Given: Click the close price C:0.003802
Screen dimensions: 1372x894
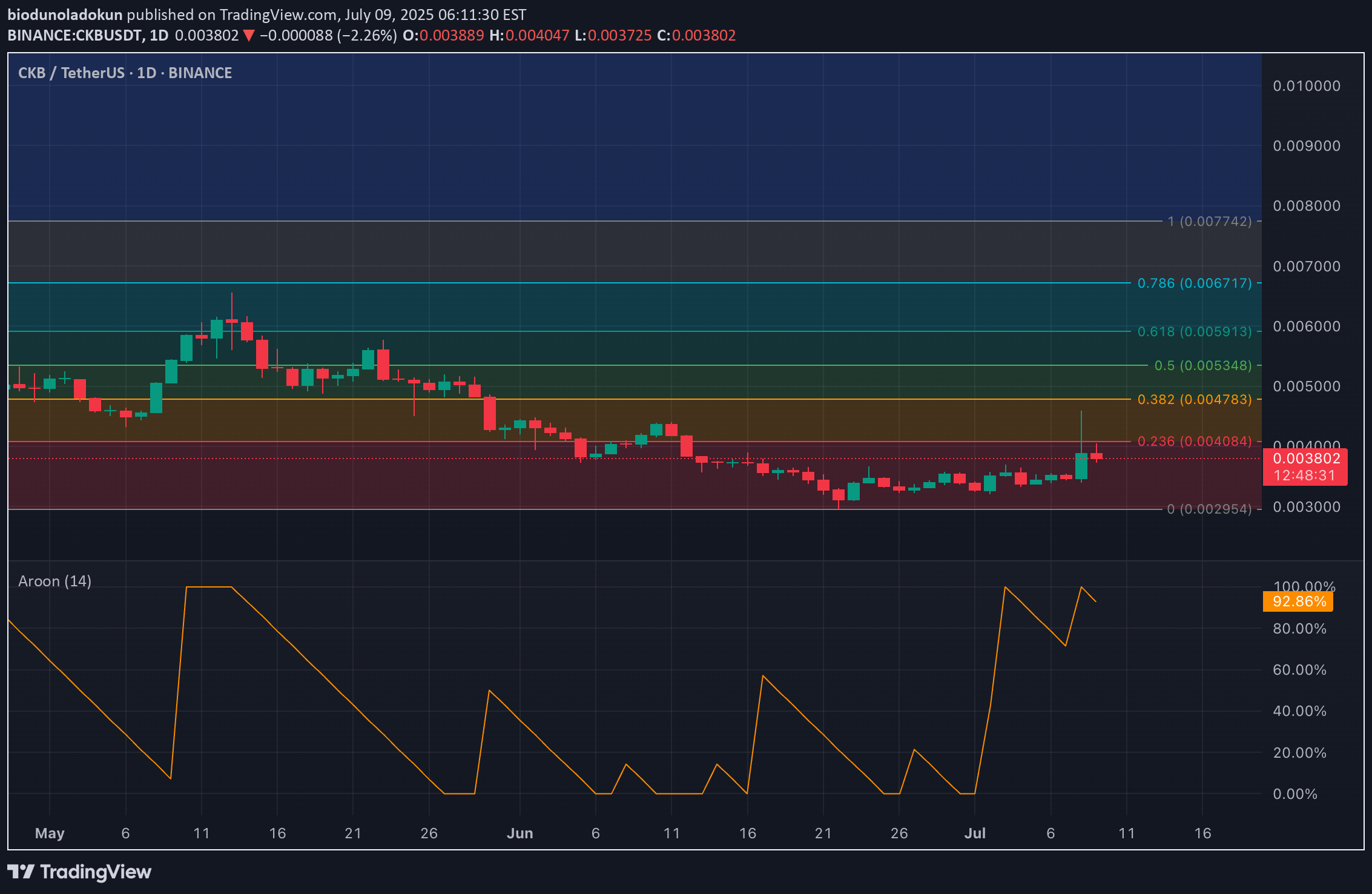Looking at the screenshot, I should 696,36.
